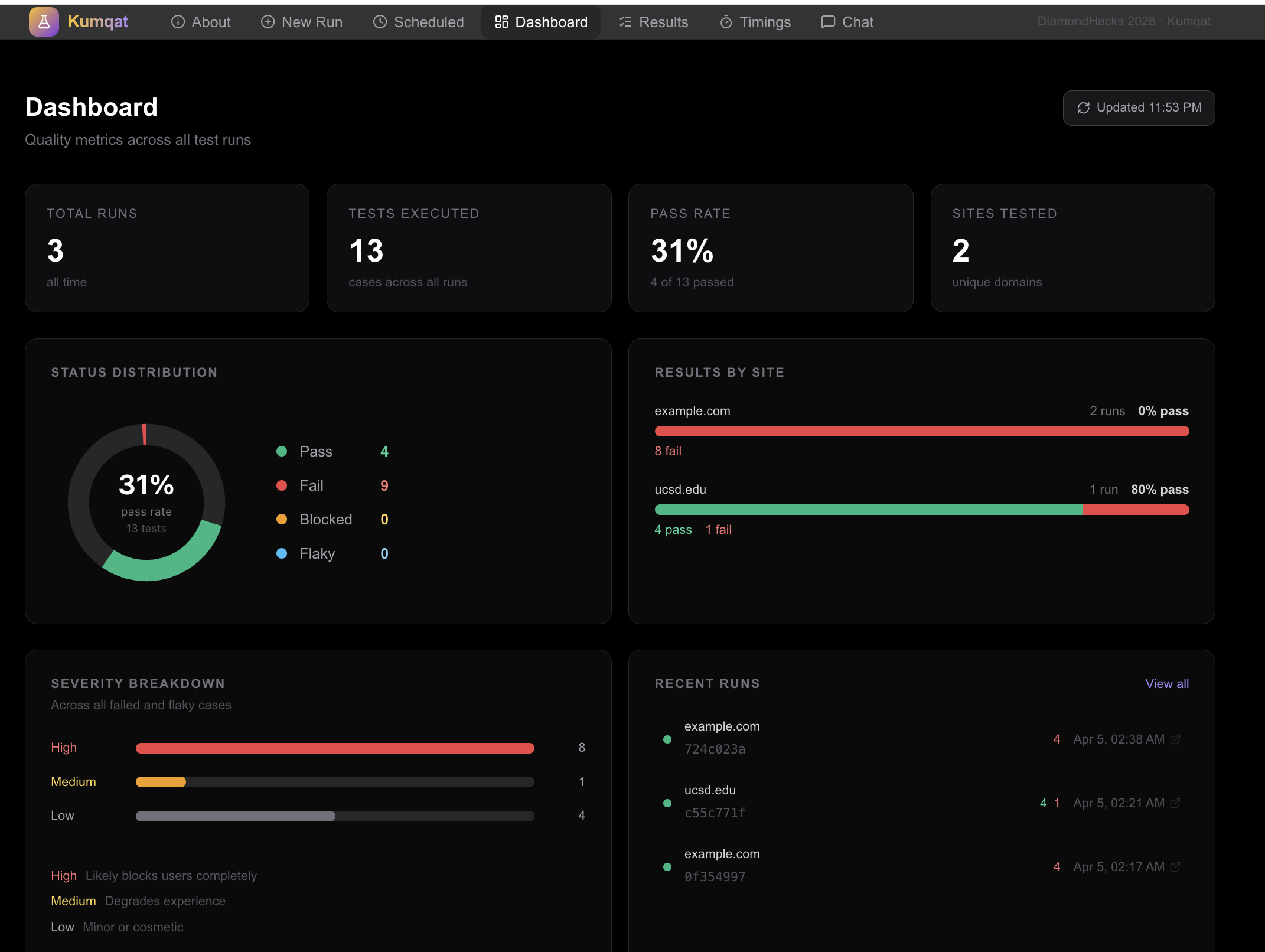This screenshot has height=952, width=1265.
Task: Click the High severity red bar
Action: click(335, 748)
